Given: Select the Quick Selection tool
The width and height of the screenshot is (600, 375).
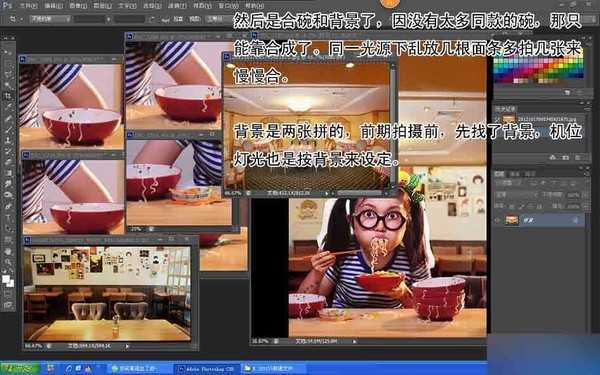Looking at the screenshot, I should 8,85.
